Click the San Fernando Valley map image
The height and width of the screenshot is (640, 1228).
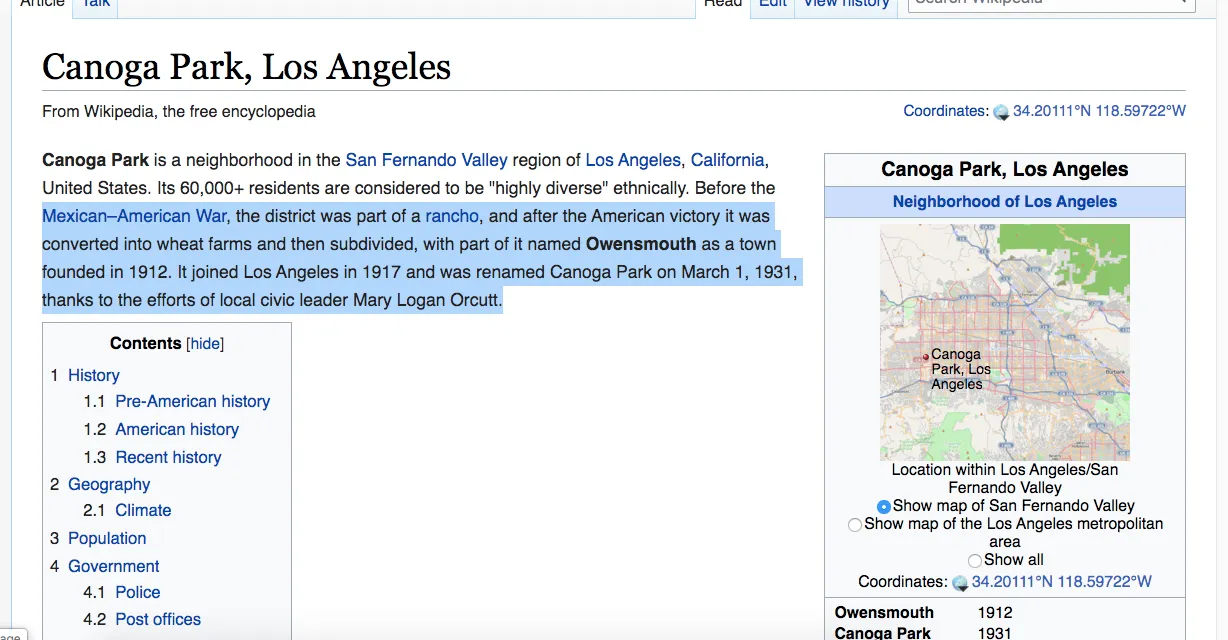point(1005,342)
